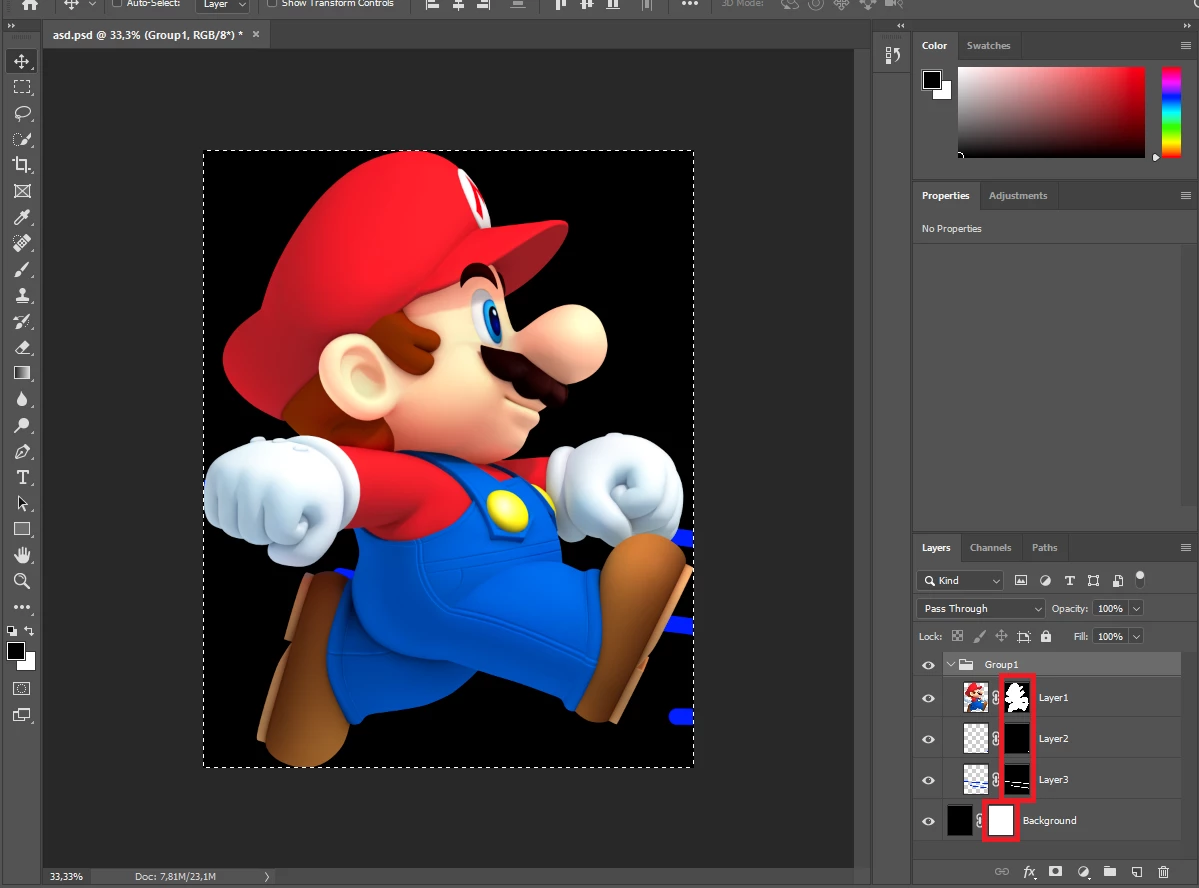Screen dimensions: 1199x888
Task: Select the Pen tool
Action: 22,451
